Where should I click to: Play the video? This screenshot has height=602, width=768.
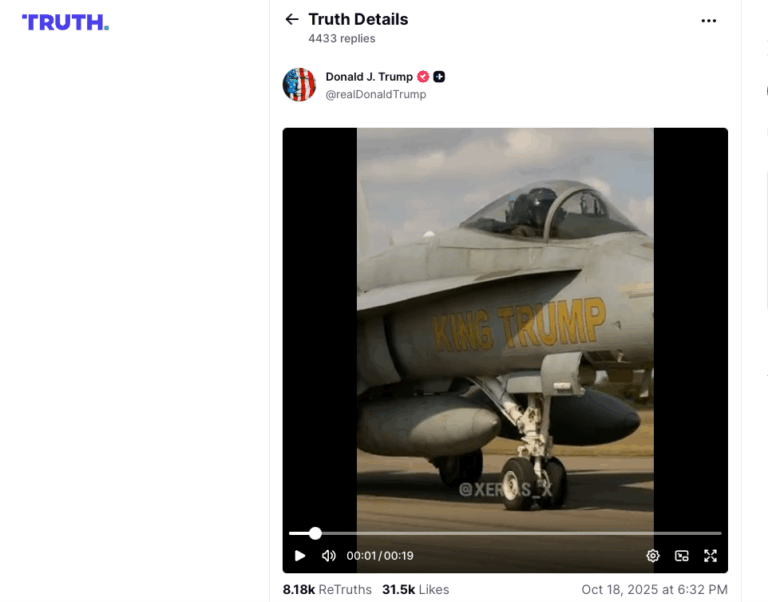coord(300,555)
